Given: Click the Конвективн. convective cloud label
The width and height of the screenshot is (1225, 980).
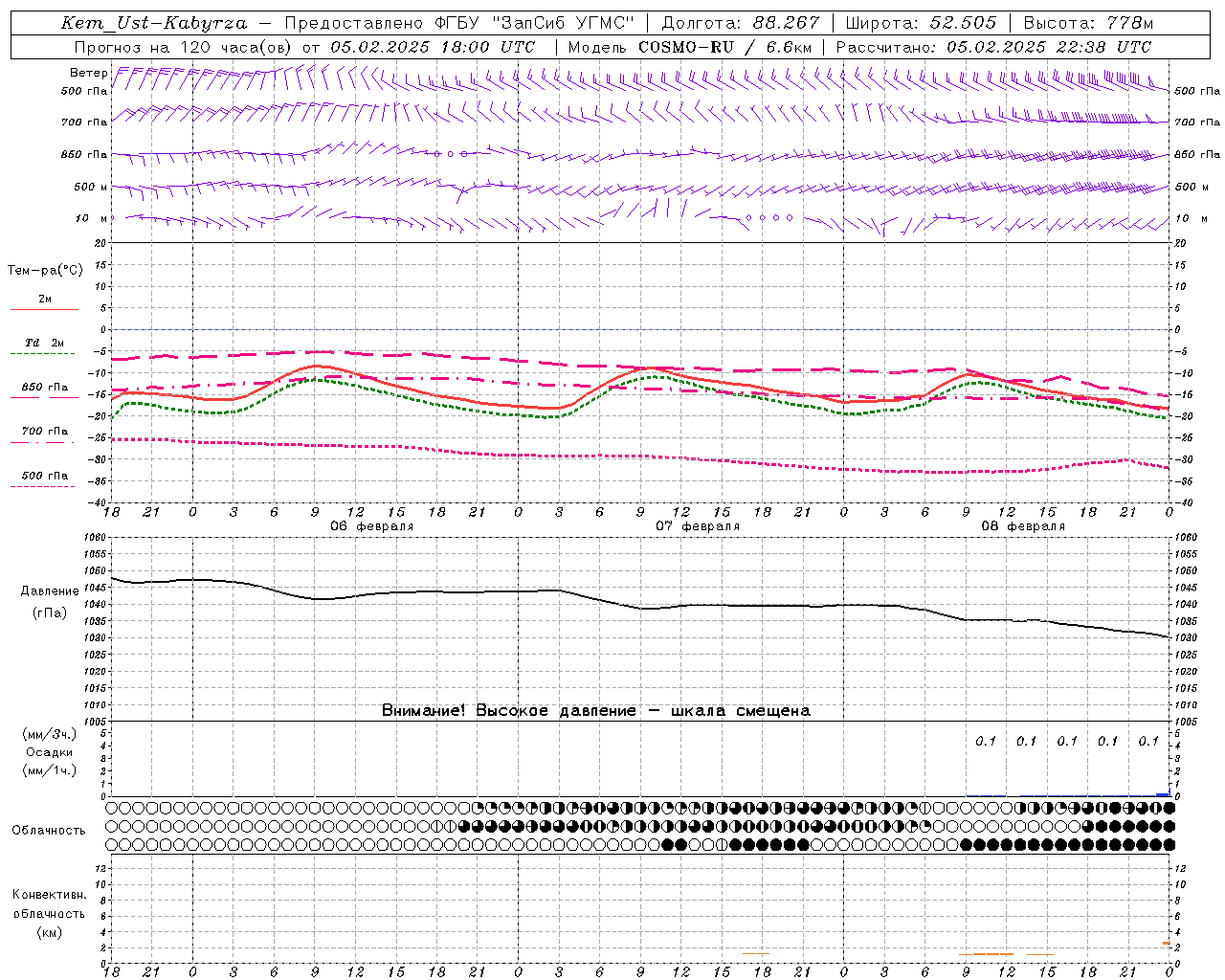Looking at the screenshot, I should tap(49, 895).
